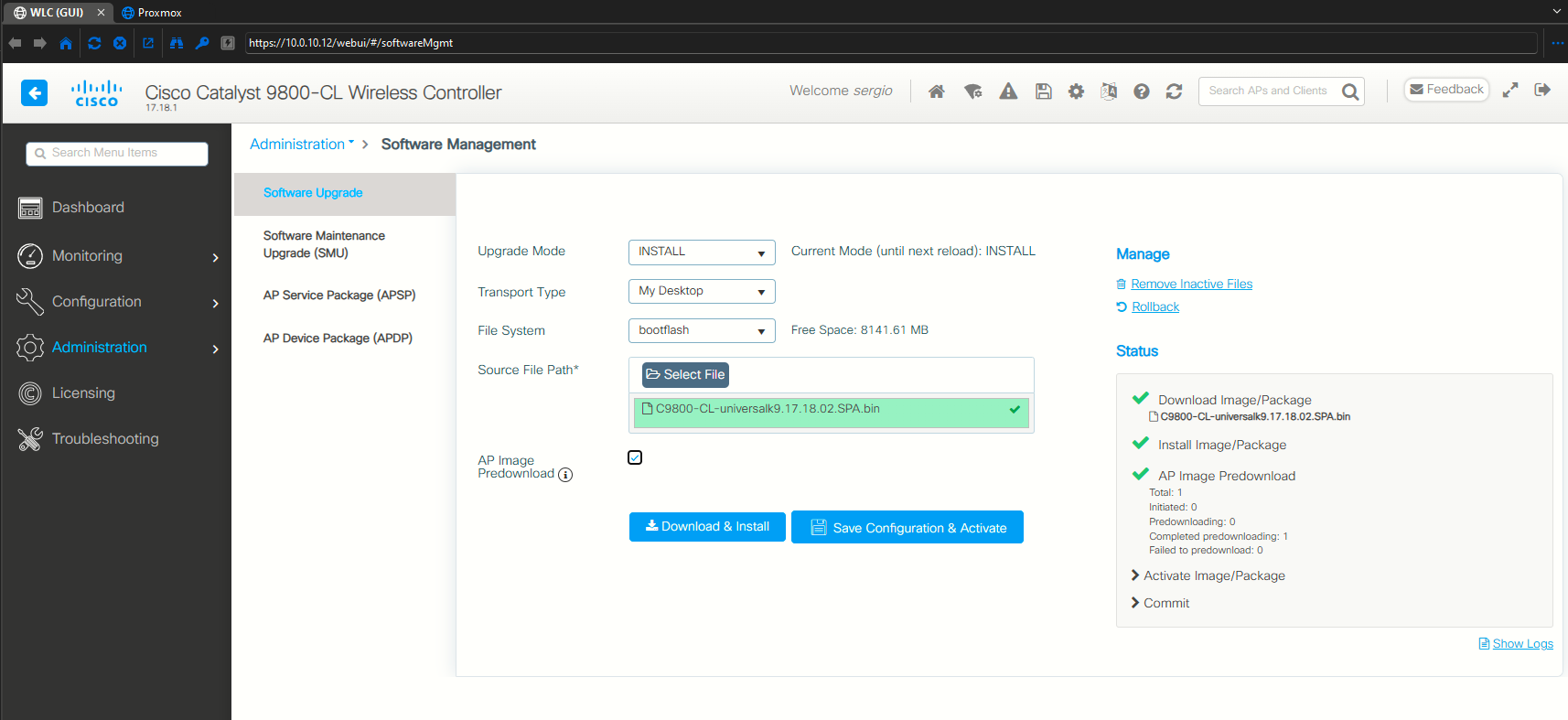Click Remove Inactive Files link
Screen dimensions: 1568x720
coord(1191,285)
